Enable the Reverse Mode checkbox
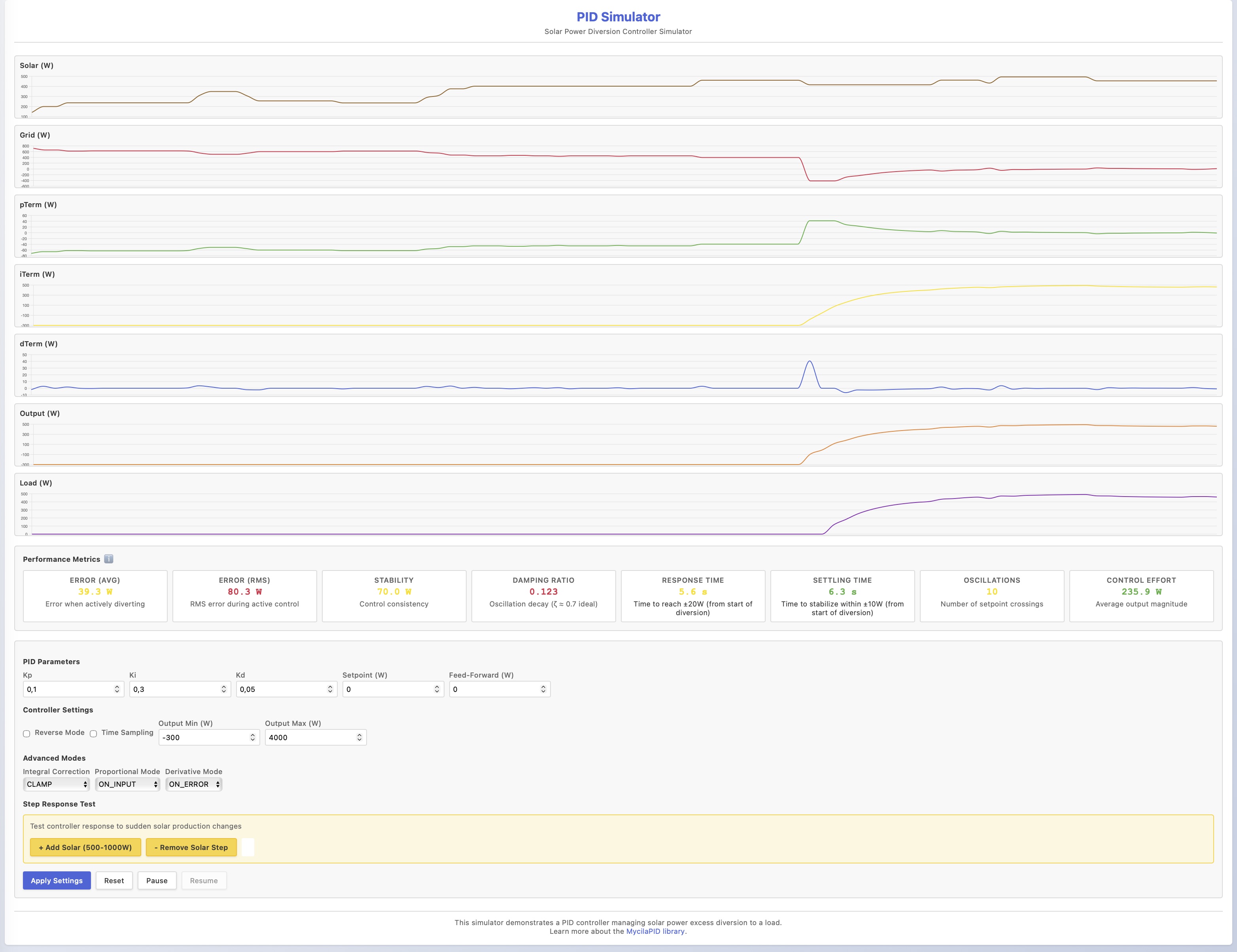Screen dimensions: 1237x952 click(x=26, y=733)
